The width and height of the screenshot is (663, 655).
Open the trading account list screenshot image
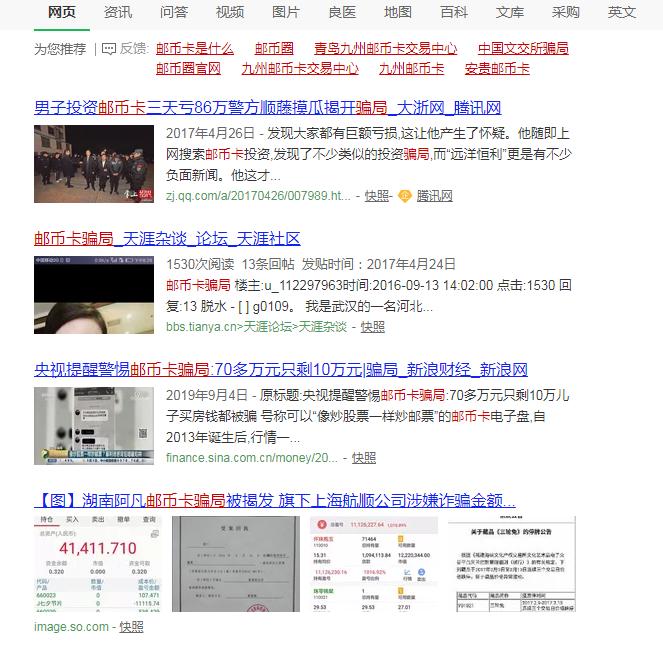(374, 564)
